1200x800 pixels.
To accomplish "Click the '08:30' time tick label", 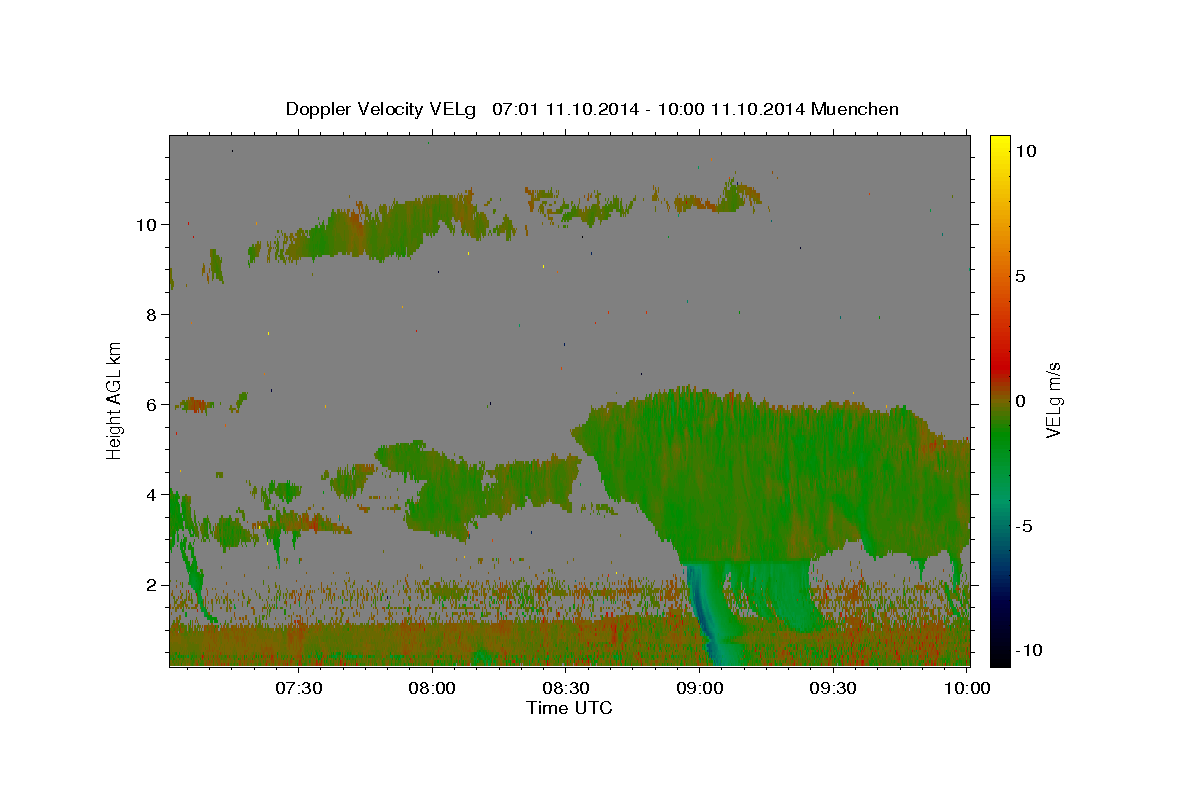I will 566,688.
